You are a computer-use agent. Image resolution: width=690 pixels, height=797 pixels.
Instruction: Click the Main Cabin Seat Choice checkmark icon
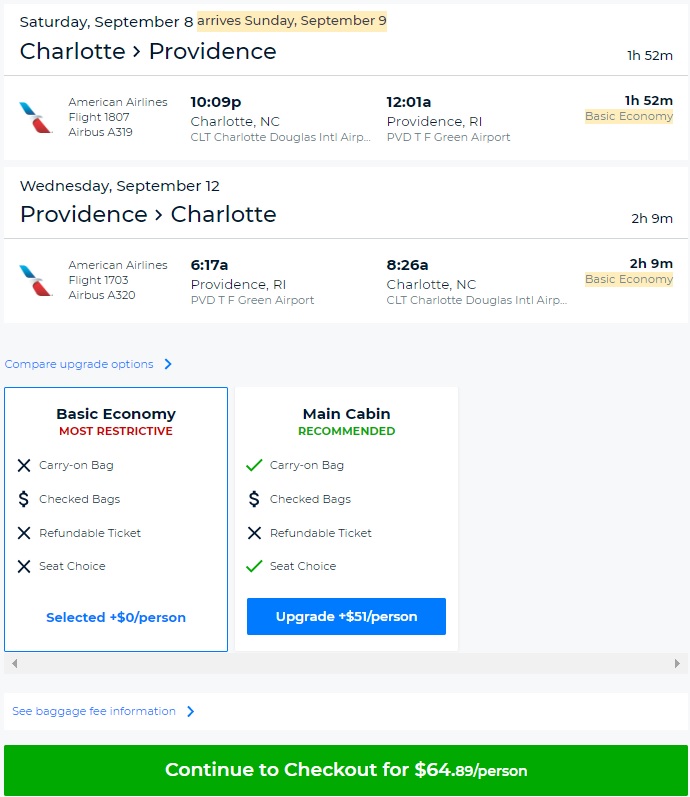coord(254,566)
